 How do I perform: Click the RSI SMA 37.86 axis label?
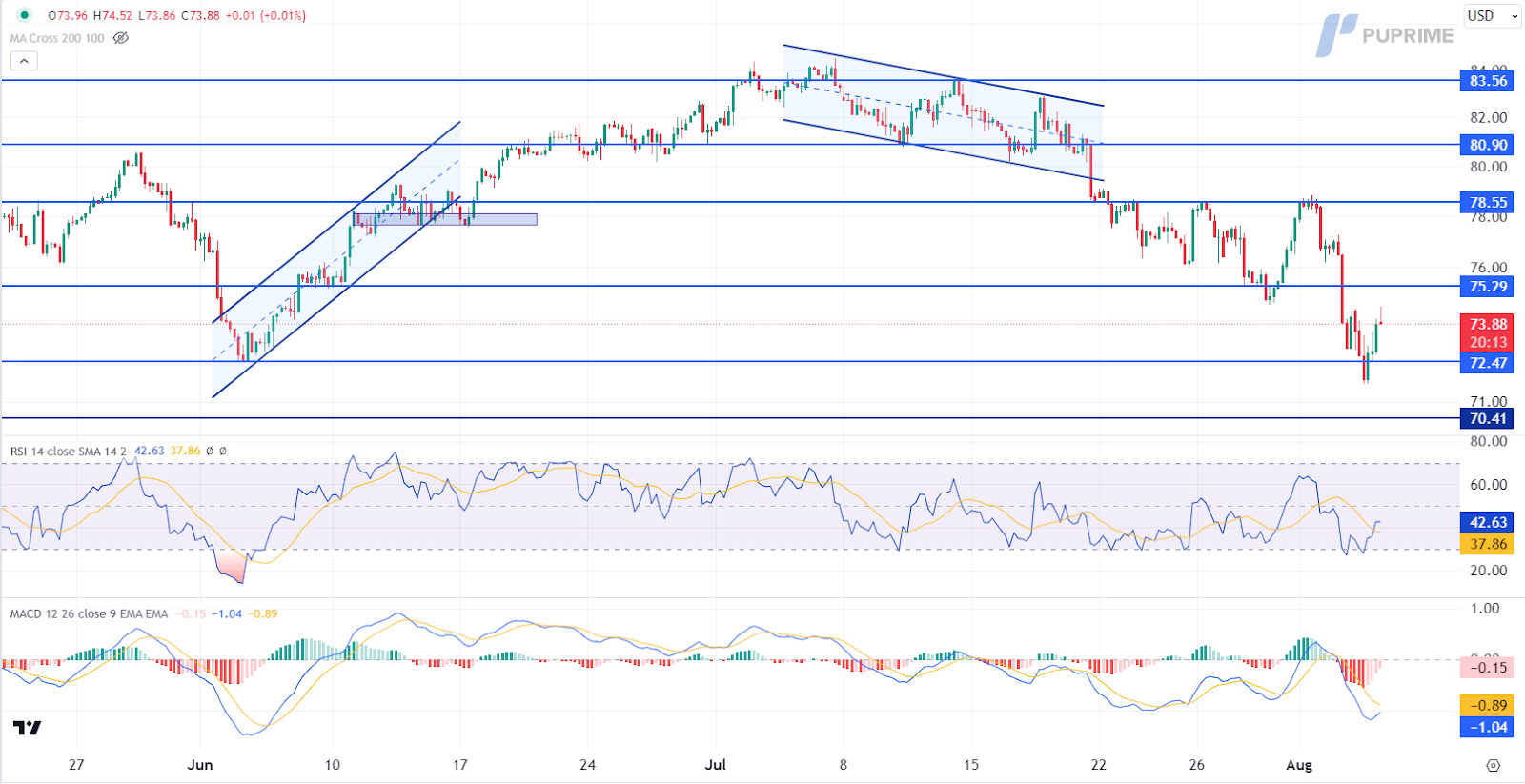tap(1487, 544)
